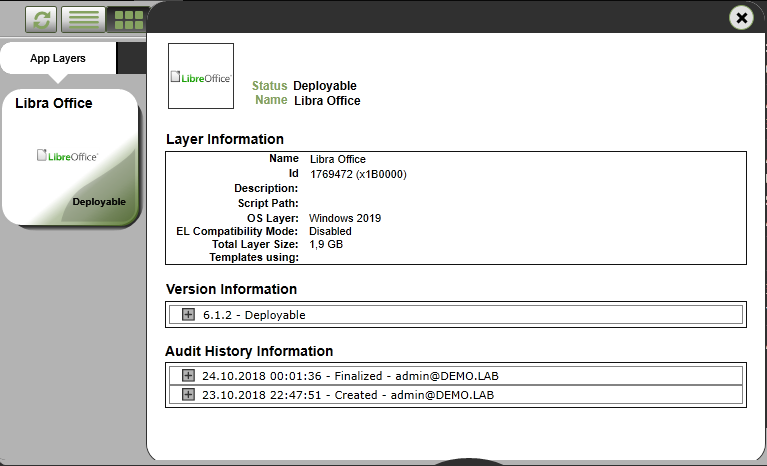Screen dimensions: 767x466
Task: Expand the Created audit history entry
Action: coord(188,394)
